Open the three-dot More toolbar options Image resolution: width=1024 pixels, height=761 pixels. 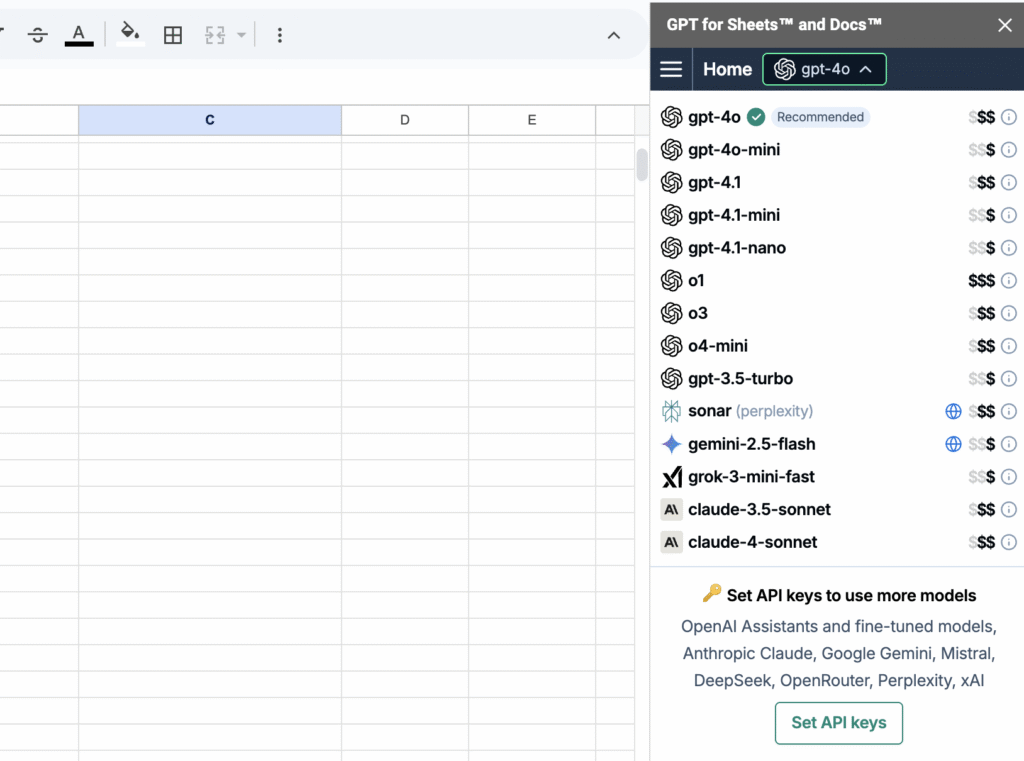pos(280,35)
